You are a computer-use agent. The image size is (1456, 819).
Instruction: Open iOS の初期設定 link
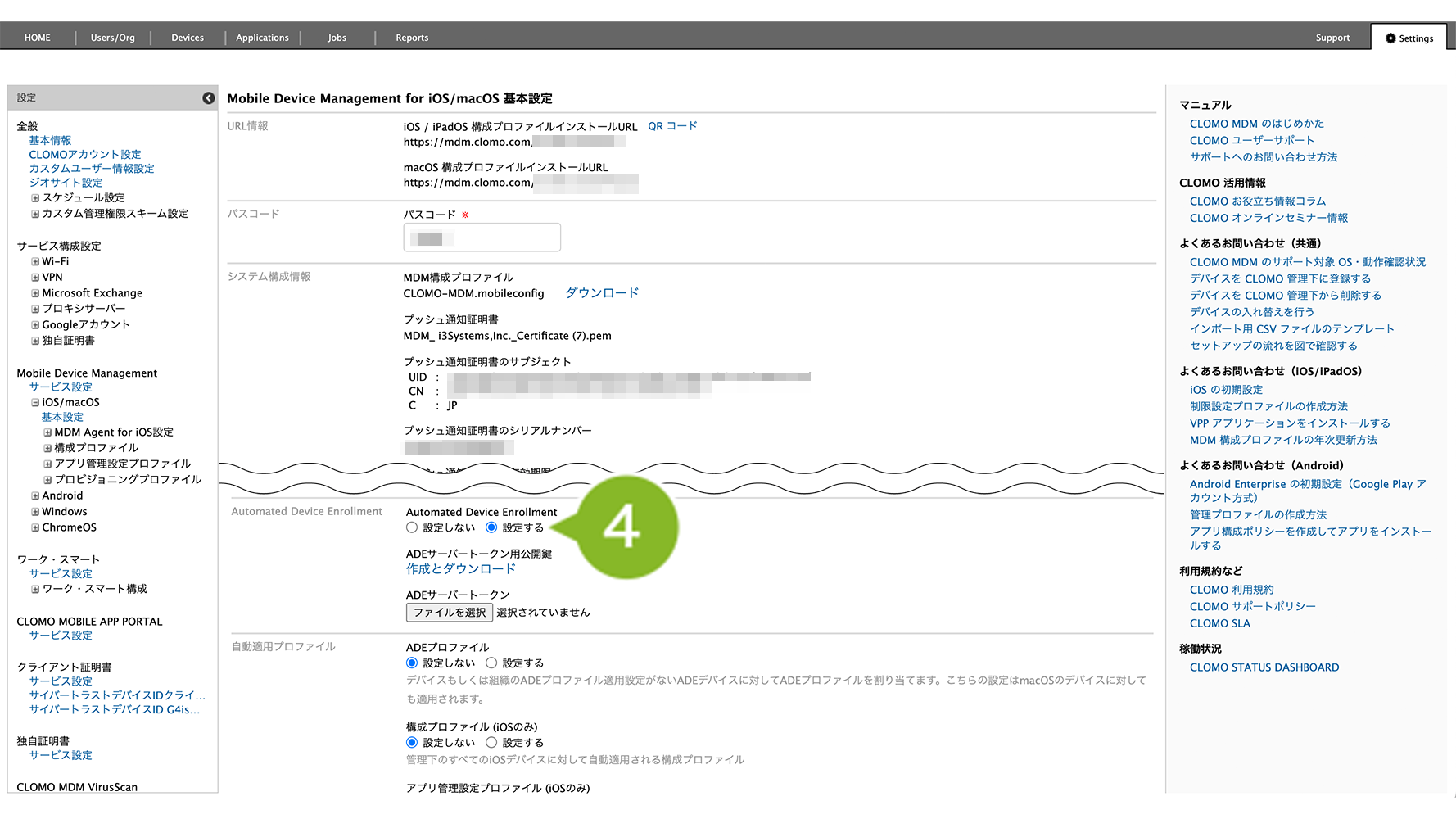point(1227,390)
